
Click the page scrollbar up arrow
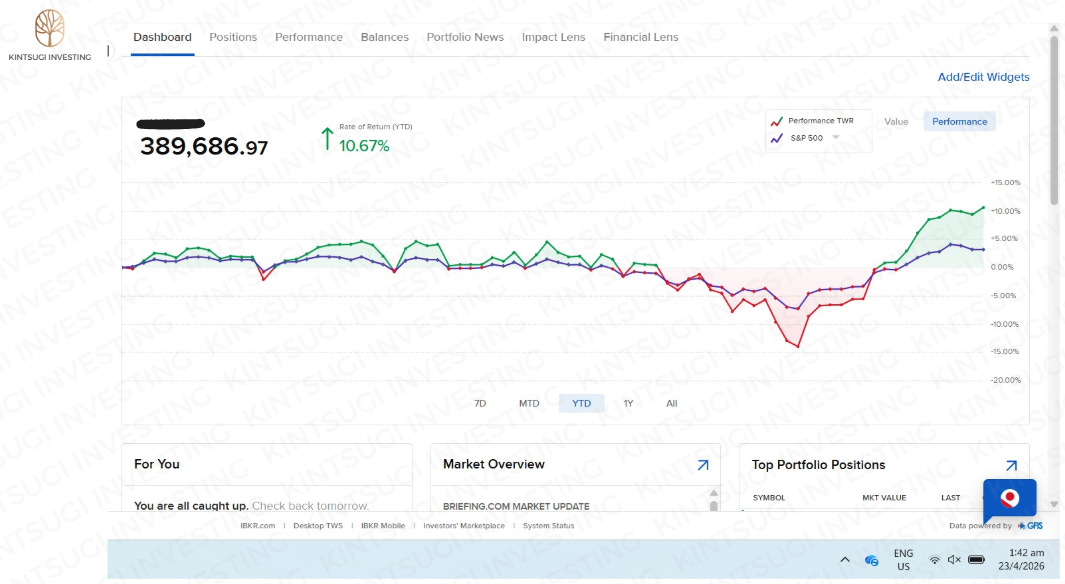[x=1054, y=29]
